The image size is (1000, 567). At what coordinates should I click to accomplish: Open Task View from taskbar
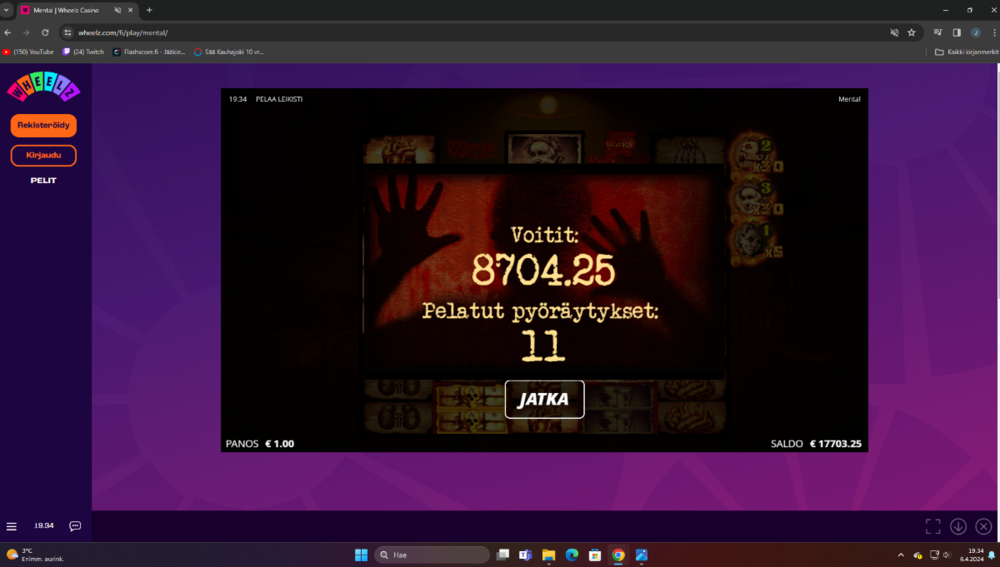[503, 555]
